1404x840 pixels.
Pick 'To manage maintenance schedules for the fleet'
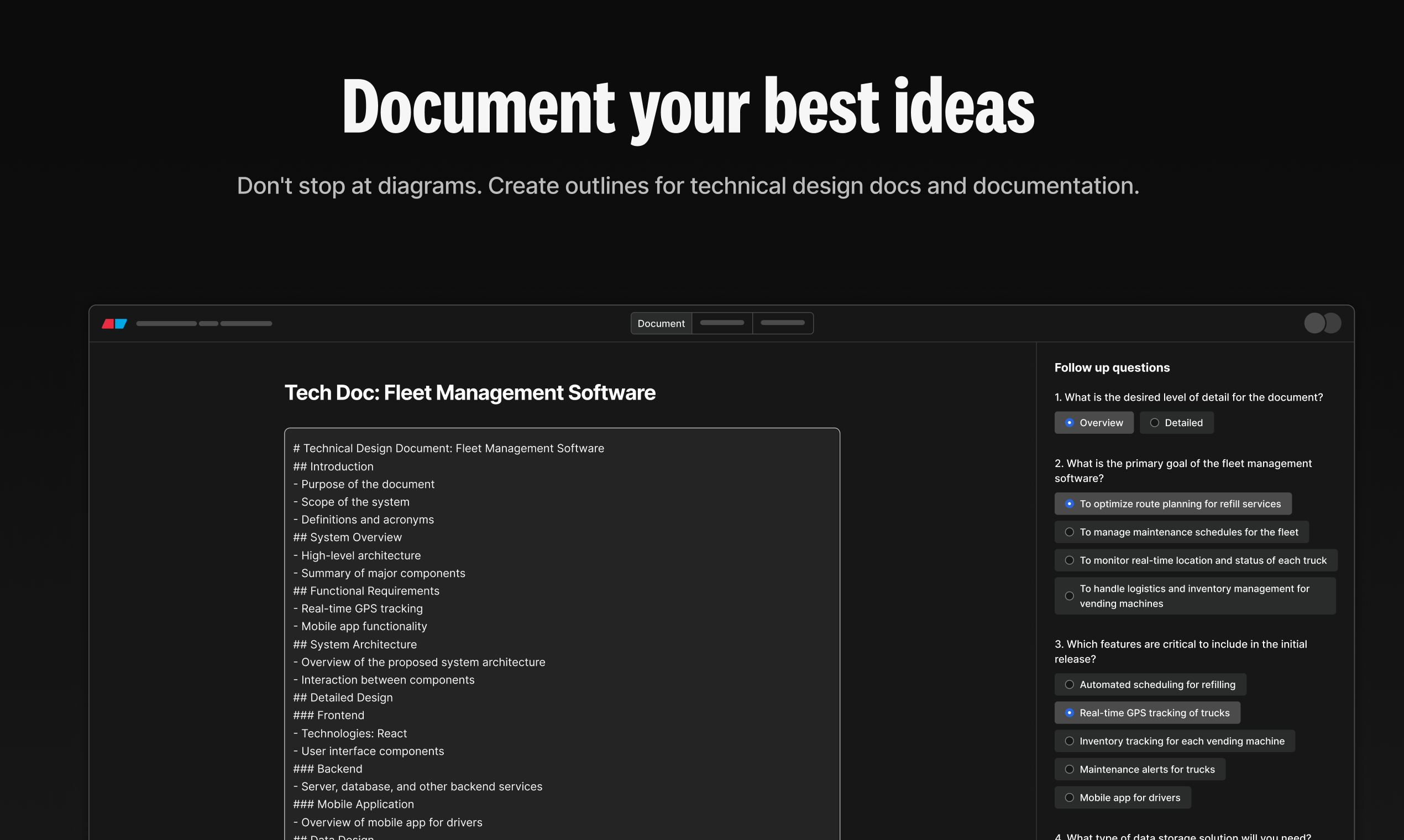pos(1181,532)
